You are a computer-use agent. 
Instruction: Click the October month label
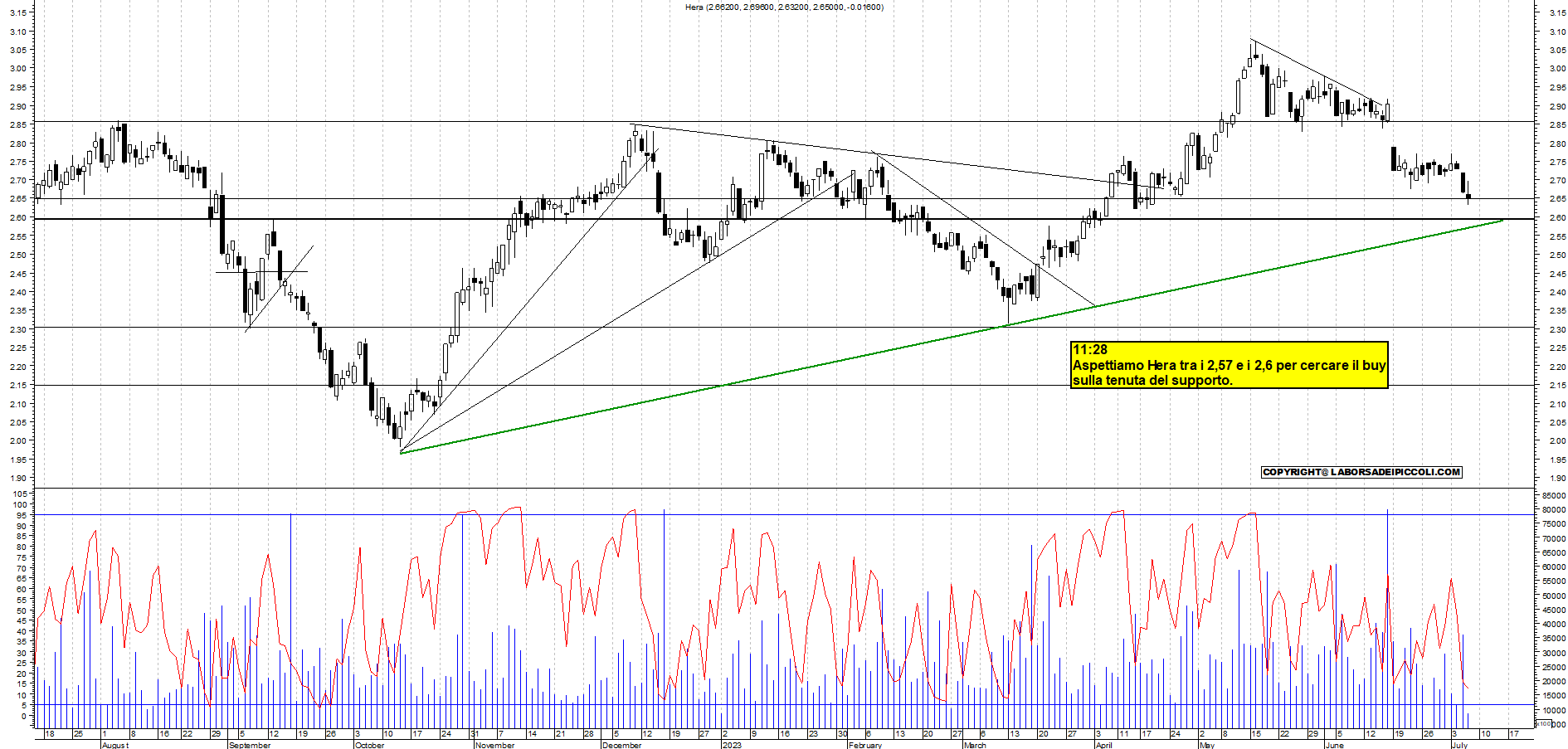click(369, 745)
